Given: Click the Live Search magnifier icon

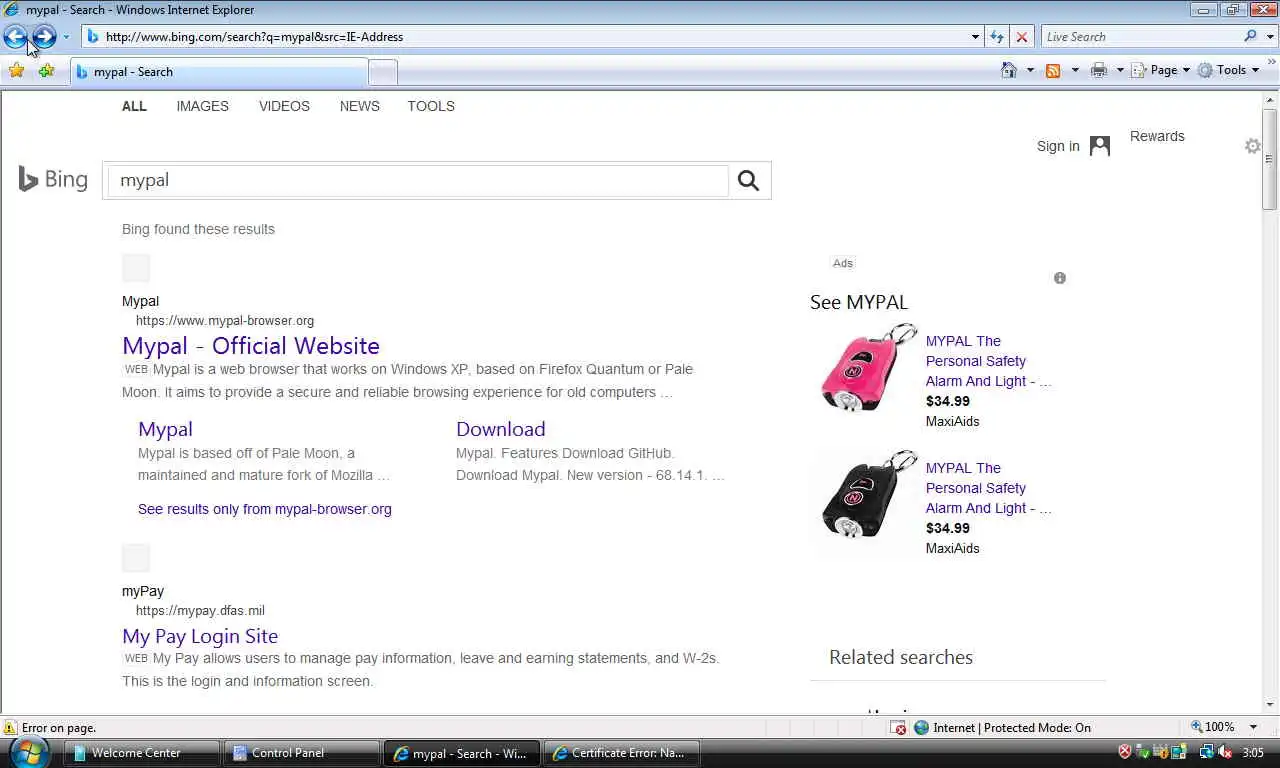Looking at the screenshot, I should (1250, 37).
